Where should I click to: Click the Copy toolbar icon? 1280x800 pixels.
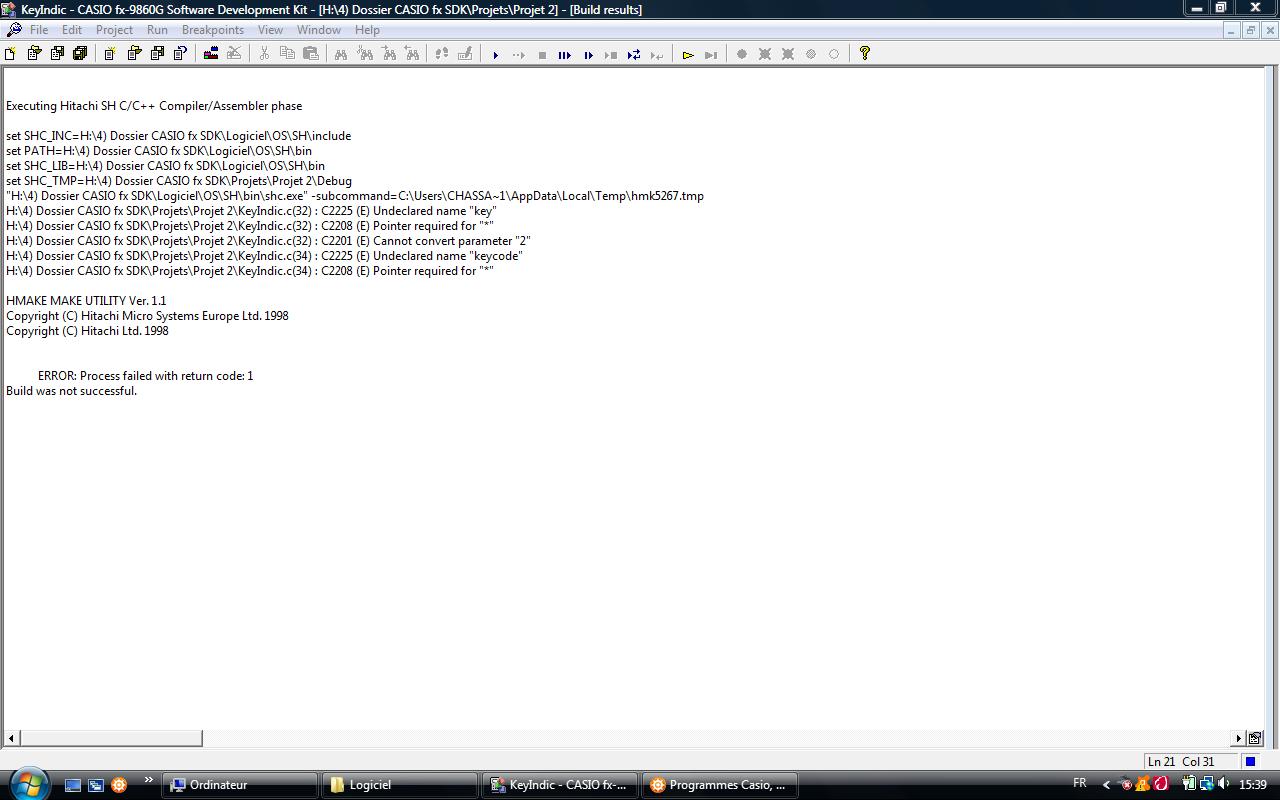tap(287, 54)
